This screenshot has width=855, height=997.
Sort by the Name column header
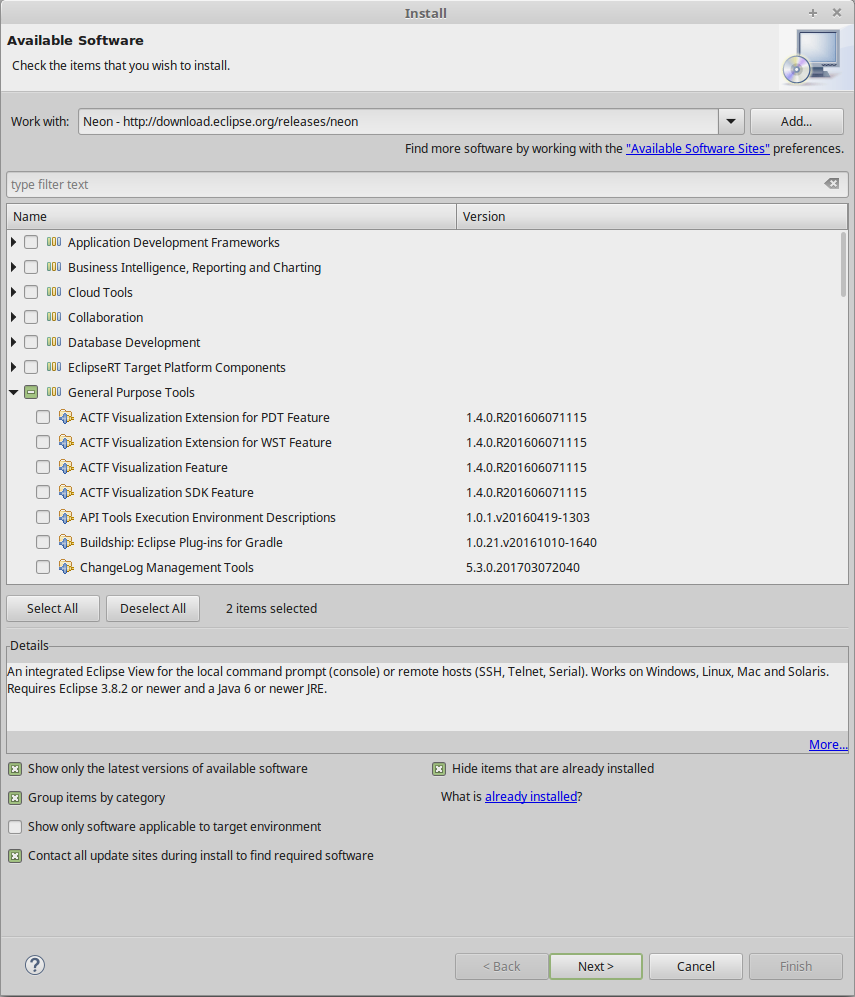[231, 216]
